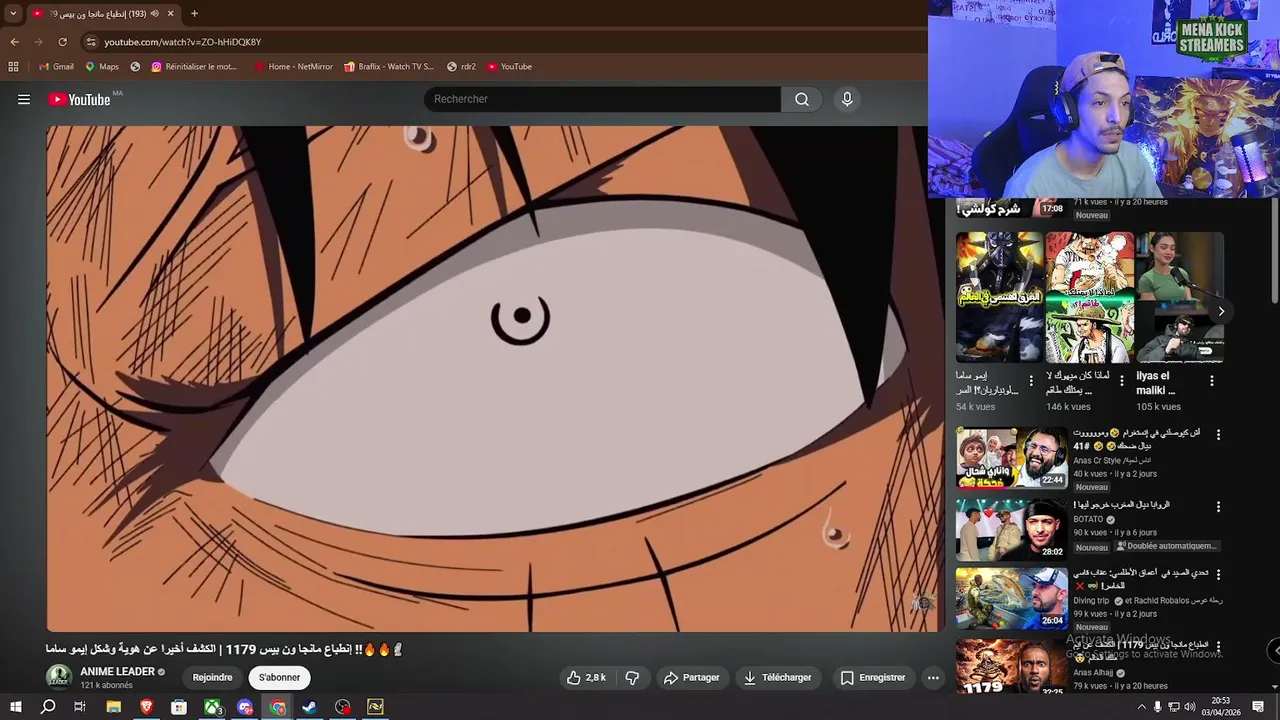Open options menu for BOTATO video
The image size is (1280, 720).
click(1218, 507)
